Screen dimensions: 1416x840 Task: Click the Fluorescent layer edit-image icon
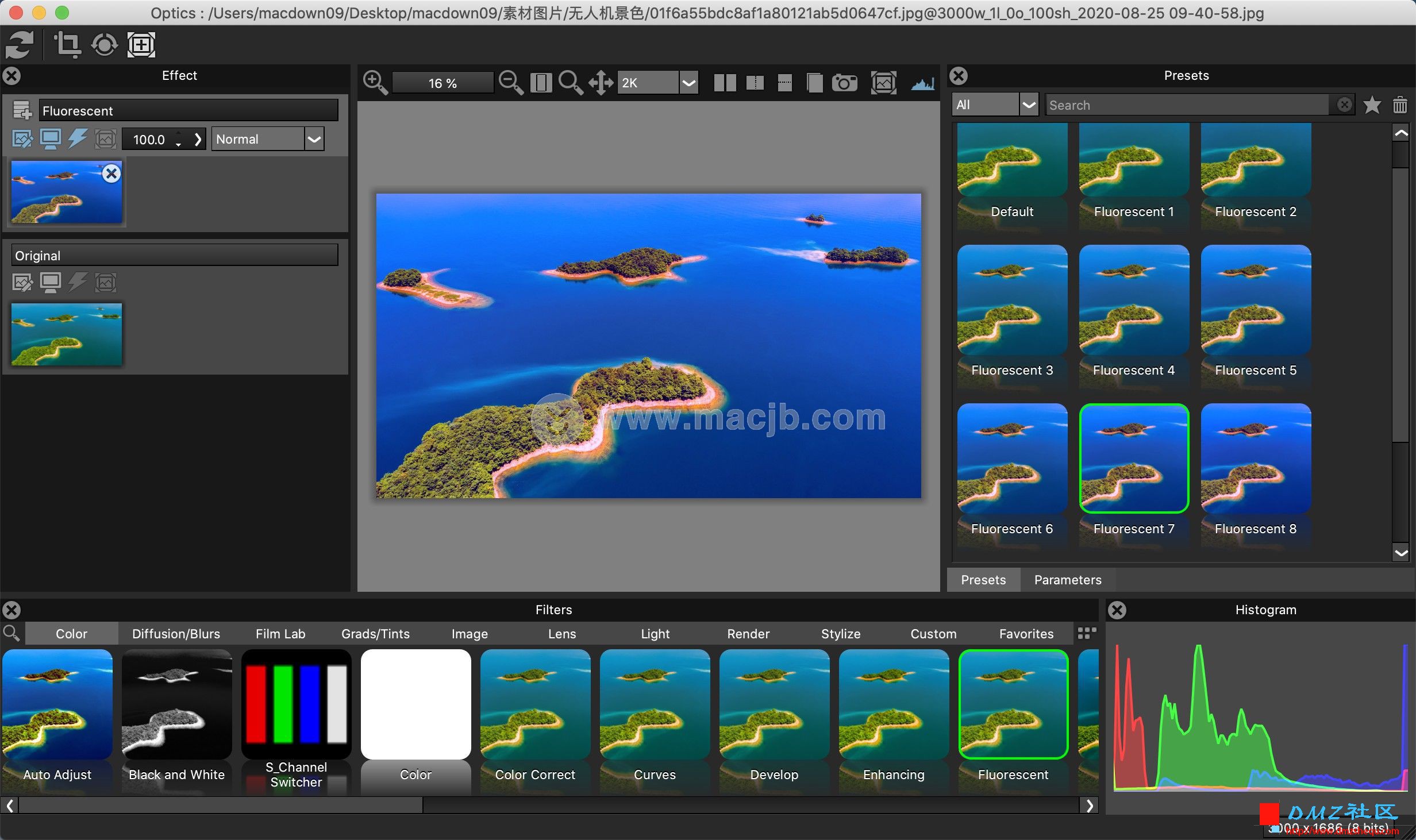(x=22, y=139)
